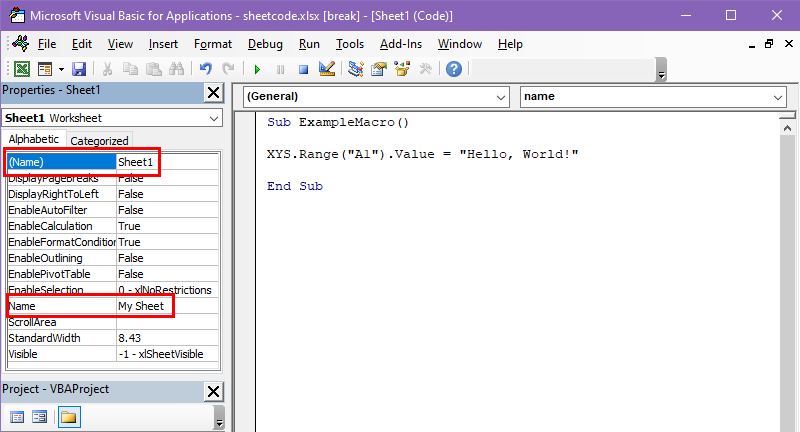Open the Insert UserForm dropdown arrow
The height and width of the screenshot is (432, 800).
pyautogui.click(x=61, y=69)
